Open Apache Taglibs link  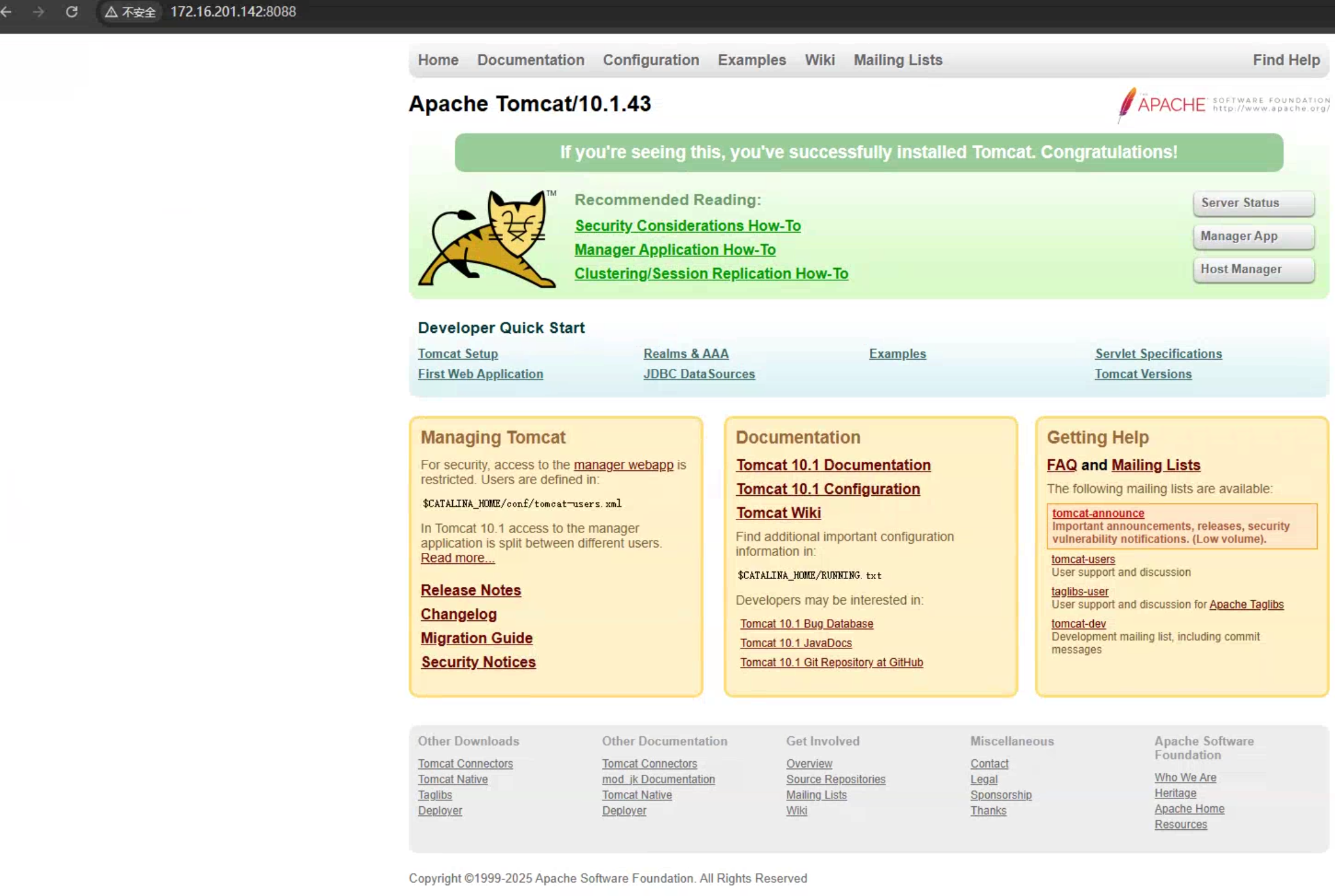[1246, 604]
